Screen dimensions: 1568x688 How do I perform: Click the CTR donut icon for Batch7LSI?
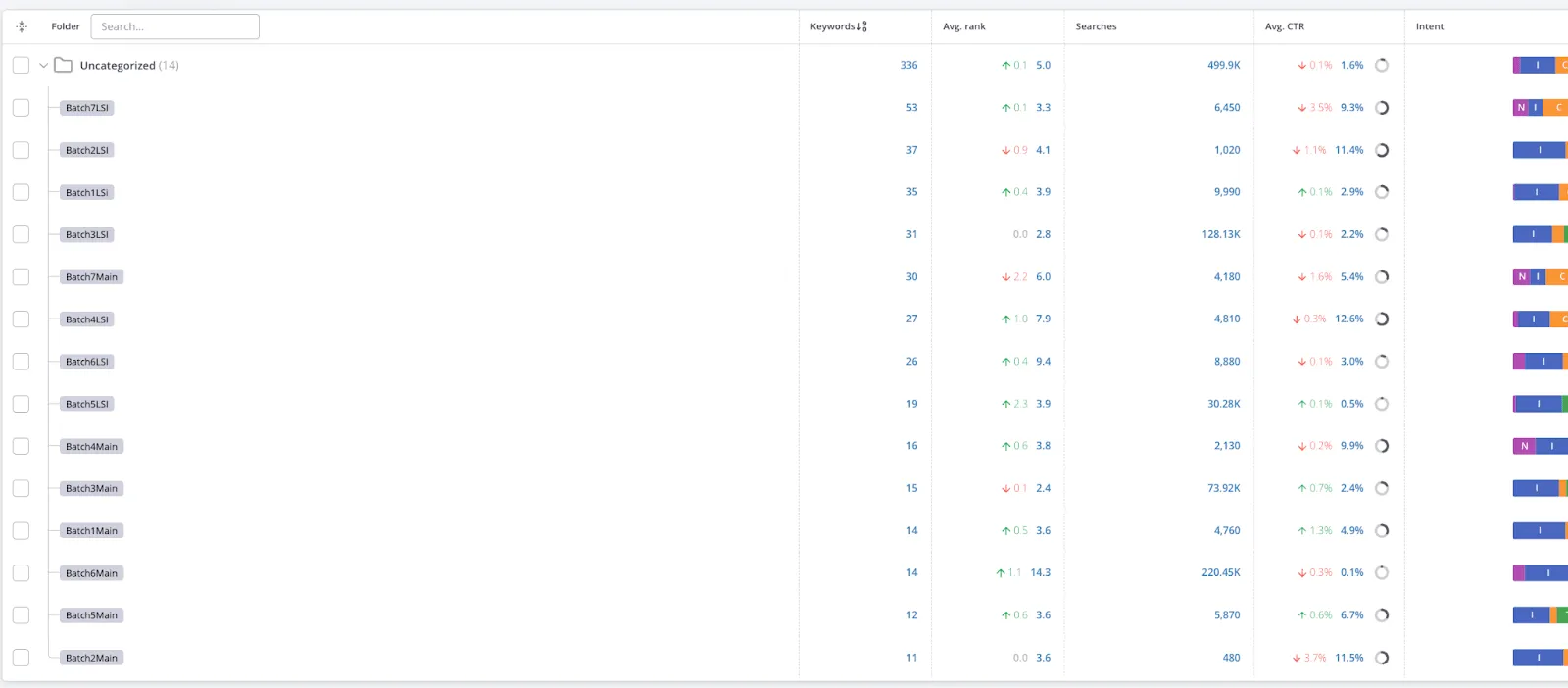coord(1382,108)
